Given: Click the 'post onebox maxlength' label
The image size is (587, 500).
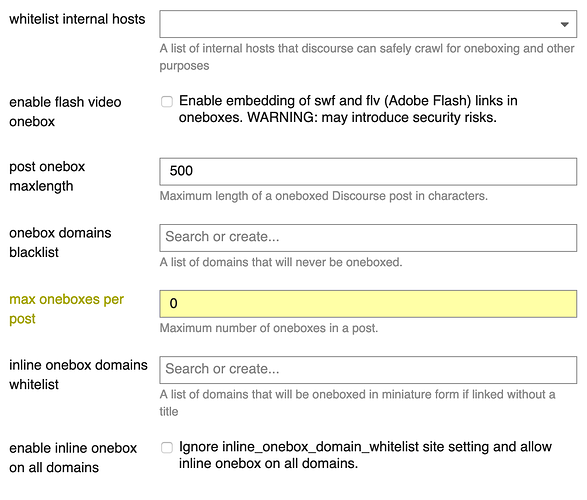Looking at the screenshot, I should 47,176.
